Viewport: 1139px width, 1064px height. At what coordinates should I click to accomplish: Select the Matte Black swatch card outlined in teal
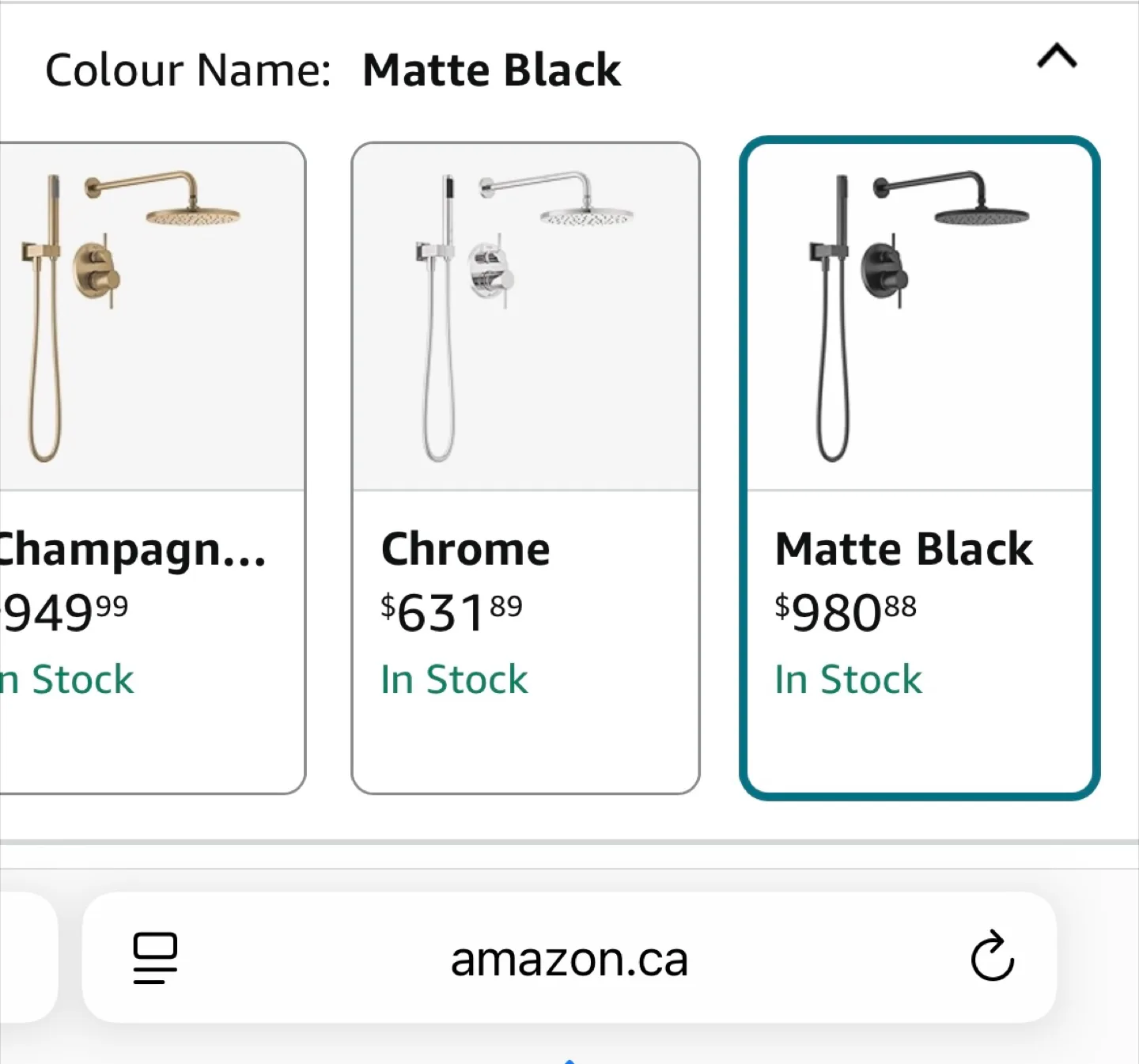920,467
